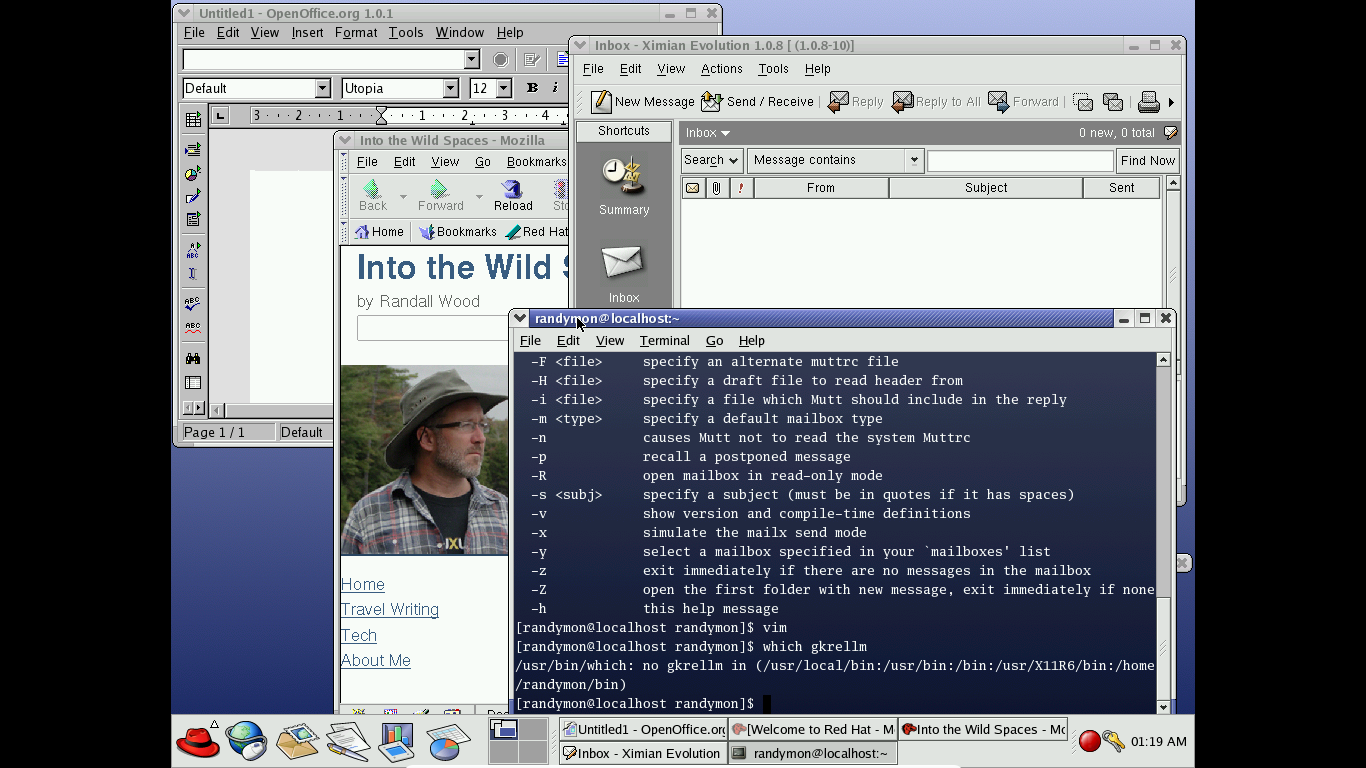Open the font size 12 dropdown
This screenshot has width=1366, height=768.
503,88
